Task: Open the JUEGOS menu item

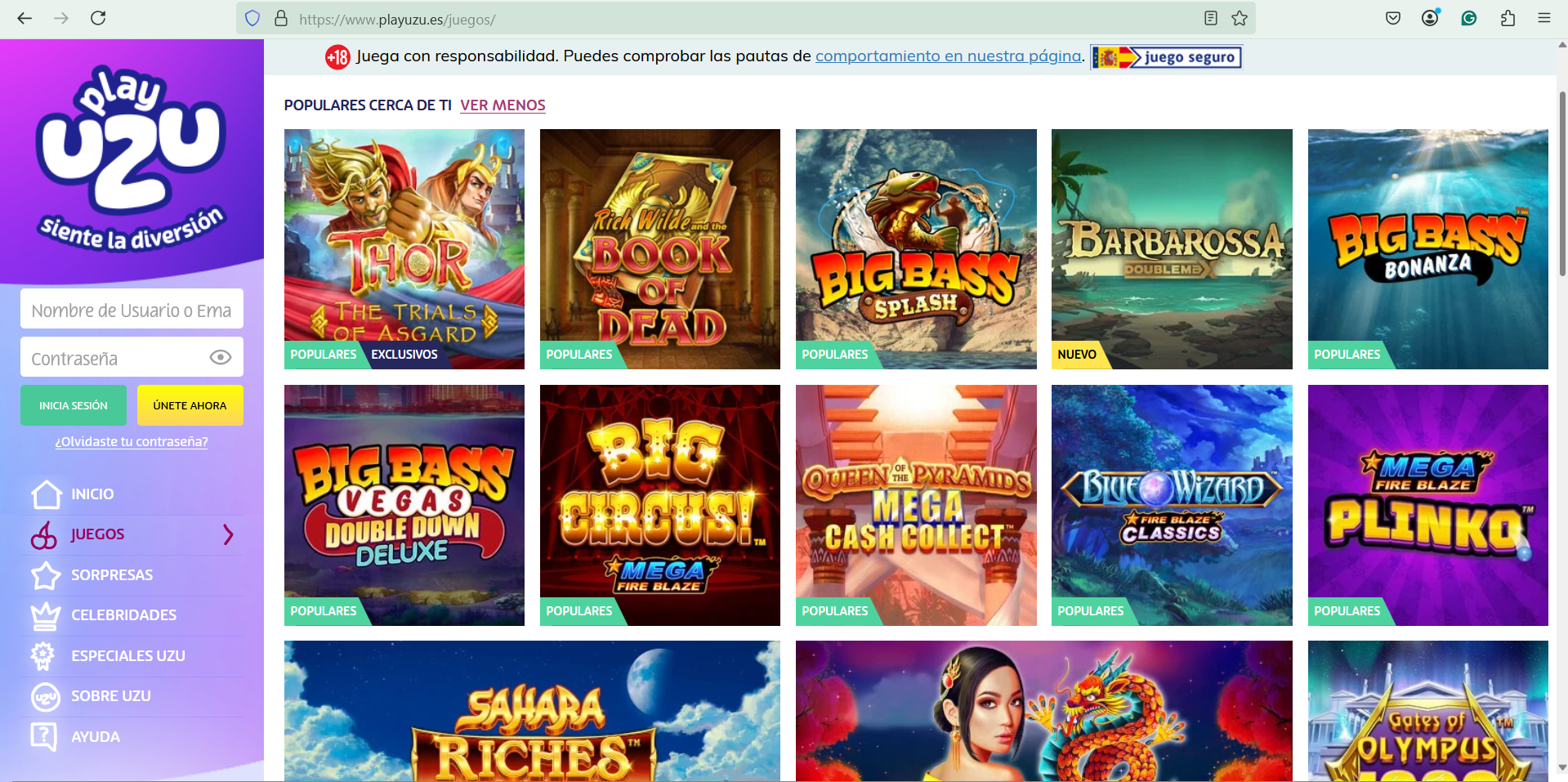Action: 97,534
